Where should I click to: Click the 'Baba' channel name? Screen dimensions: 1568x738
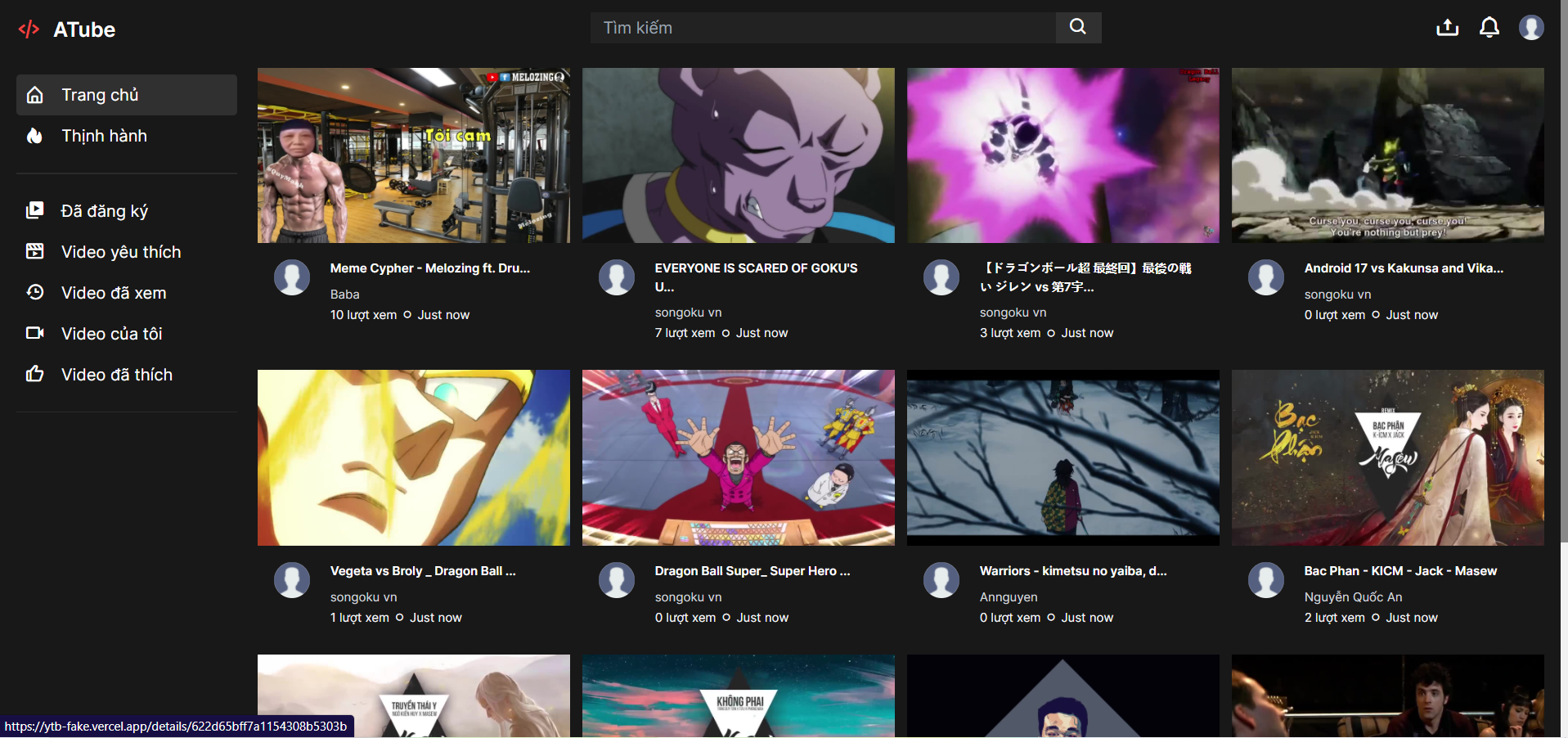pos(345,294)
